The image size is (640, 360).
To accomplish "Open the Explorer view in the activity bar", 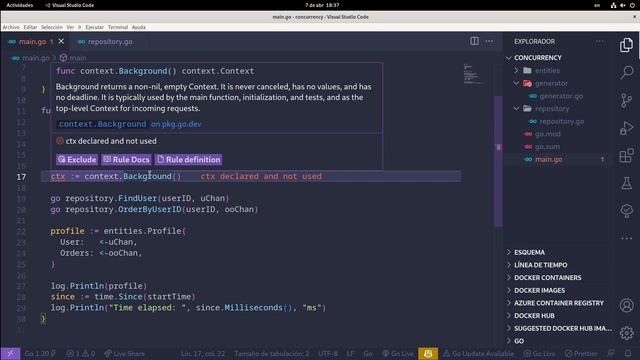I will click(x=627, y=45).
